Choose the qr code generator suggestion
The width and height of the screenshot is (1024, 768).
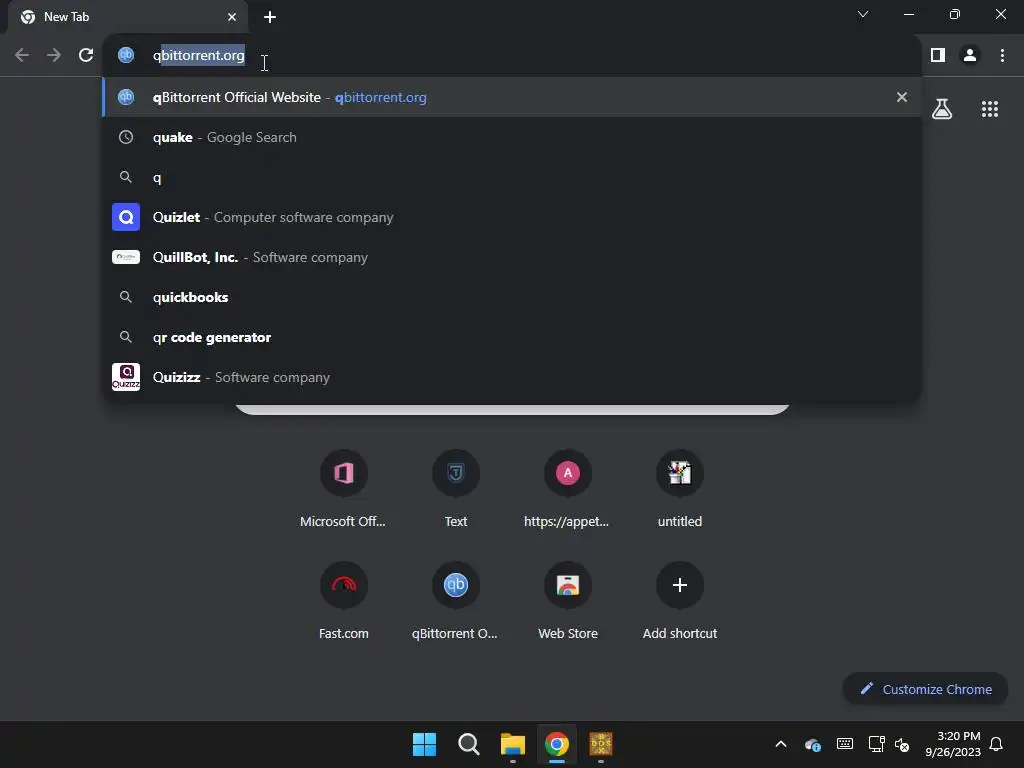pyautogui.click(x=512, y=338)
